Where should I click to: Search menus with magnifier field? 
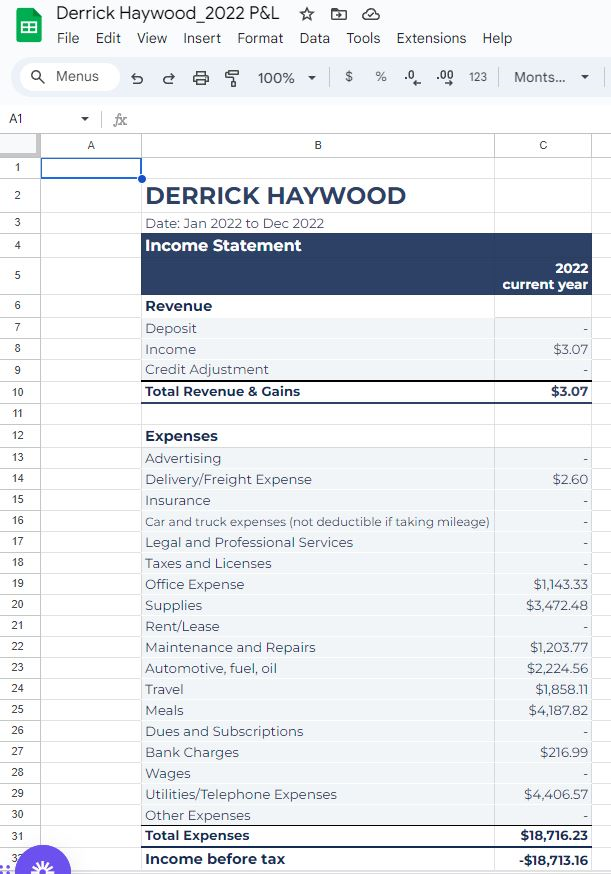pyautogui.click(x=69, y=77)
